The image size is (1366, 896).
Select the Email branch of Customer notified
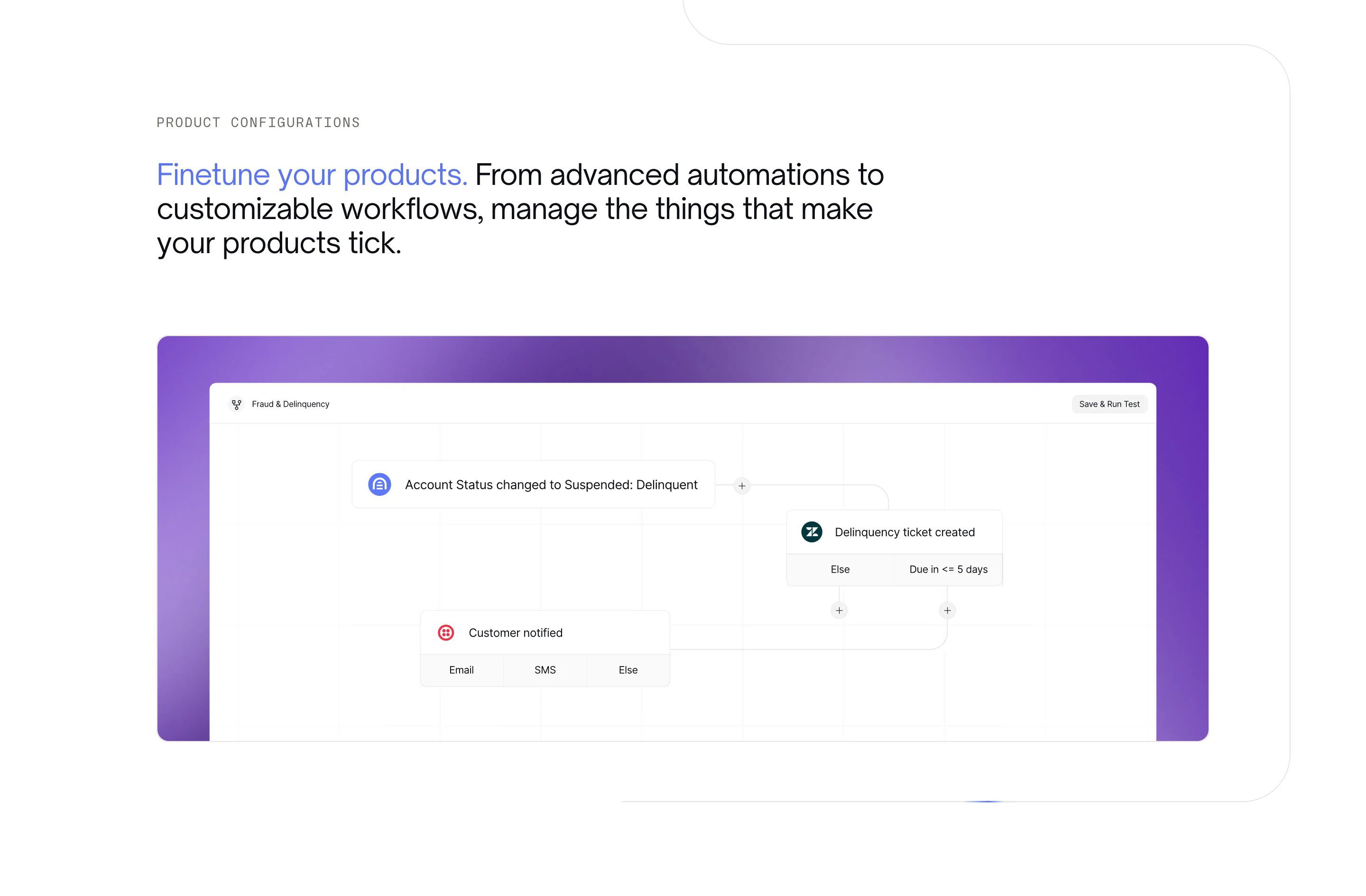click(461, 670)
